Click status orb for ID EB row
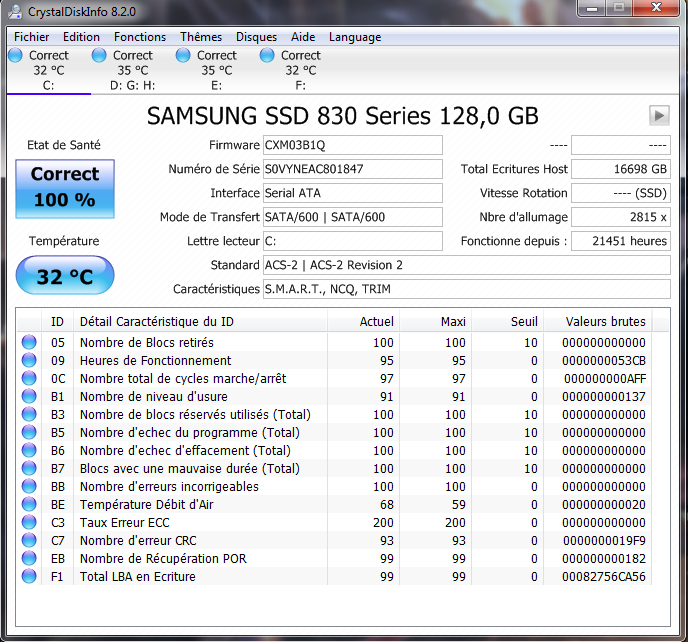The image size is (688, 642). (x=29, y=558)
